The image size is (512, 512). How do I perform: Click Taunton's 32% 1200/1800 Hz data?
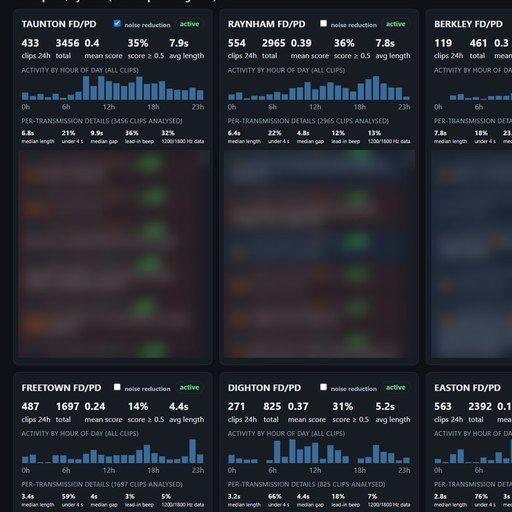(x=168, y=133)
